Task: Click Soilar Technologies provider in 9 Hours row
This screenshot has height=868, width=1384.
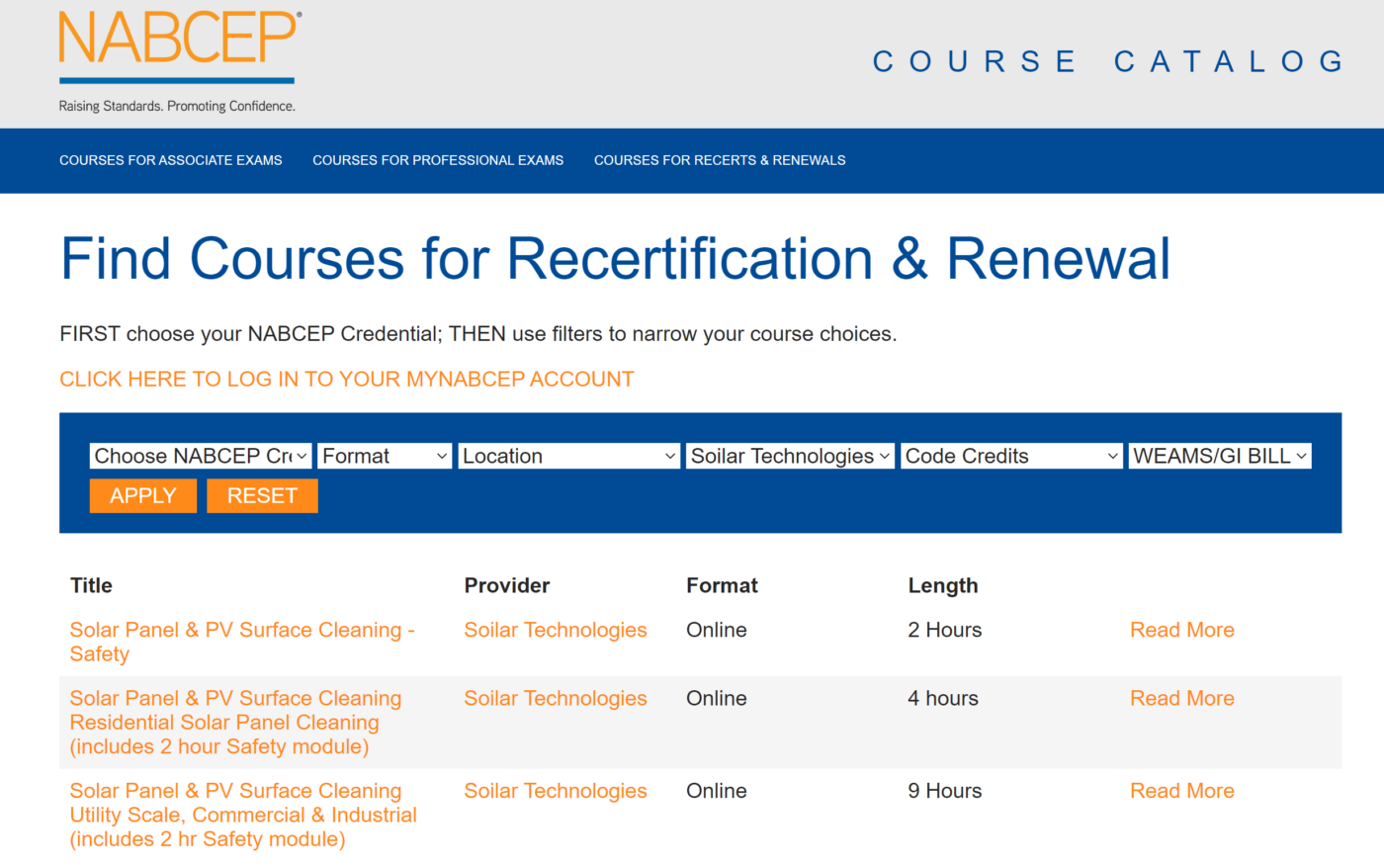Action: 556,791
